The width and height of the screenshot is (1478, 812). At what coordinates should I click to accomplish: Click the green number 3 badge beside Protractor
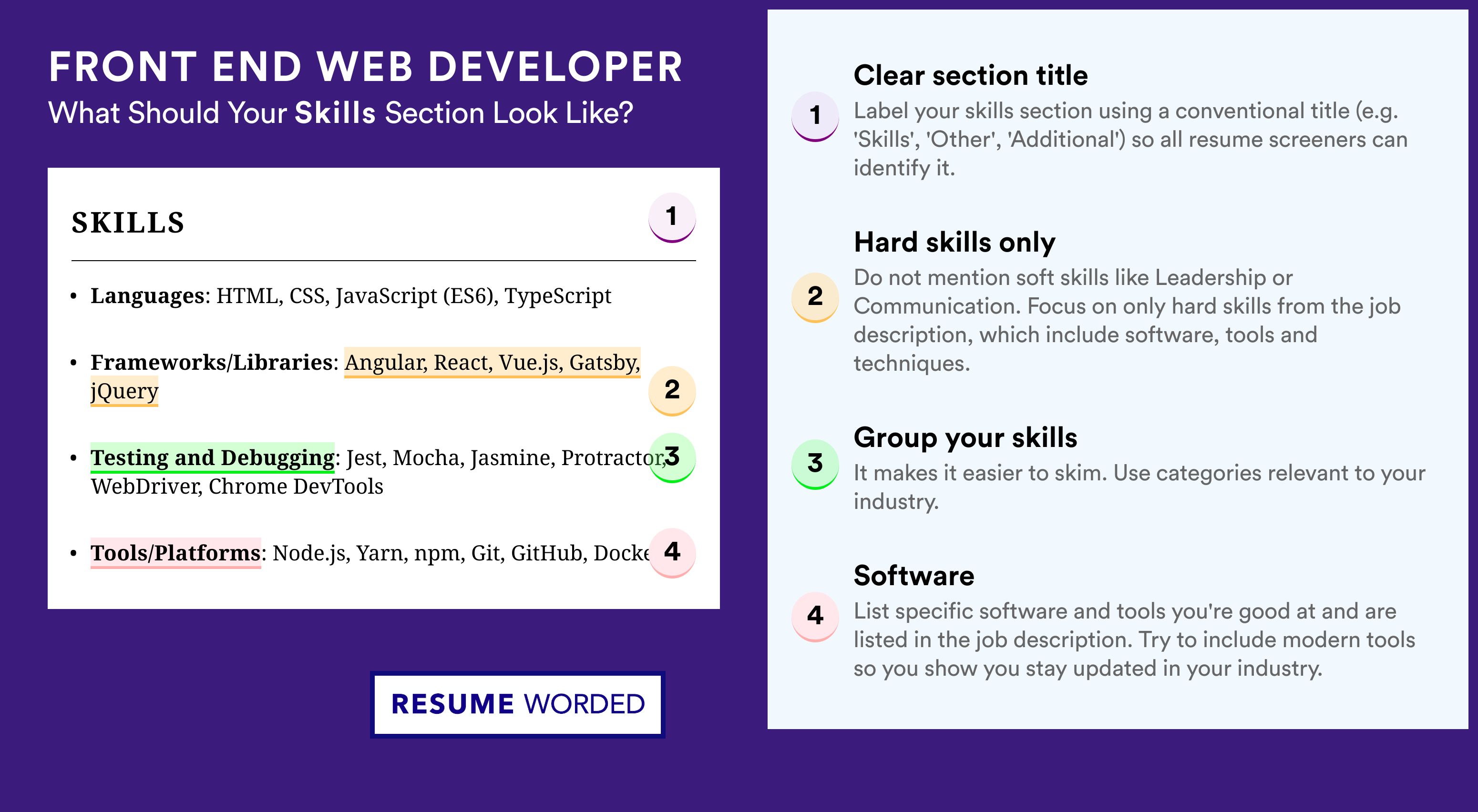click(x=672, y=457)
